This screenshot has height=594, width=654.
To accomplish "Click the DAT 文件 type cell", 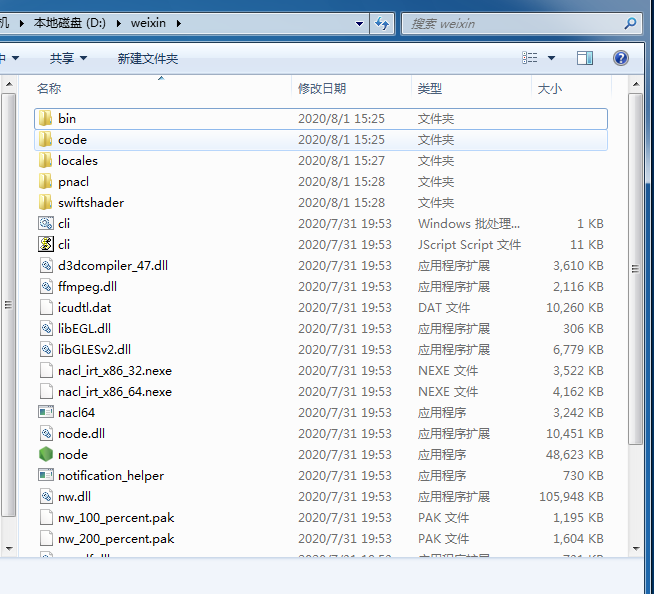I will pos(444,307).
